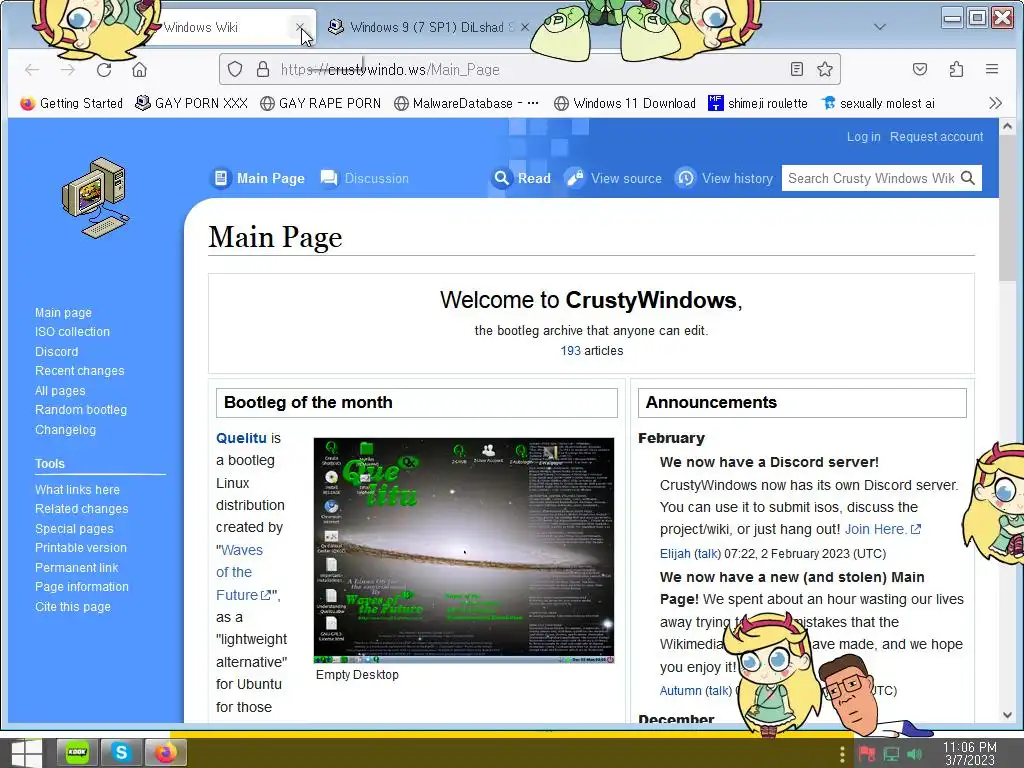Viewport: 1024px width, 768px height.
Task: Select the Main Page wiki tab
Action: click(x=259, y=178)
